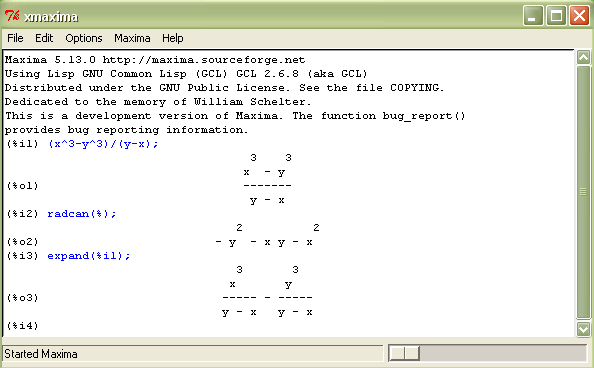Open the Help menu
The image size is (594, 368).
[173, 38]
